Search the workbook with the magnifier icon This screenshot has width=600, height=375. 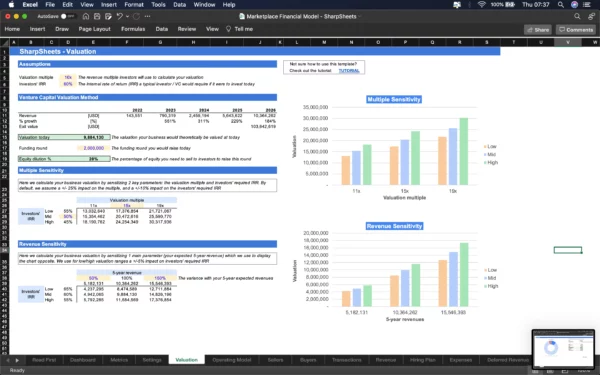577,16
